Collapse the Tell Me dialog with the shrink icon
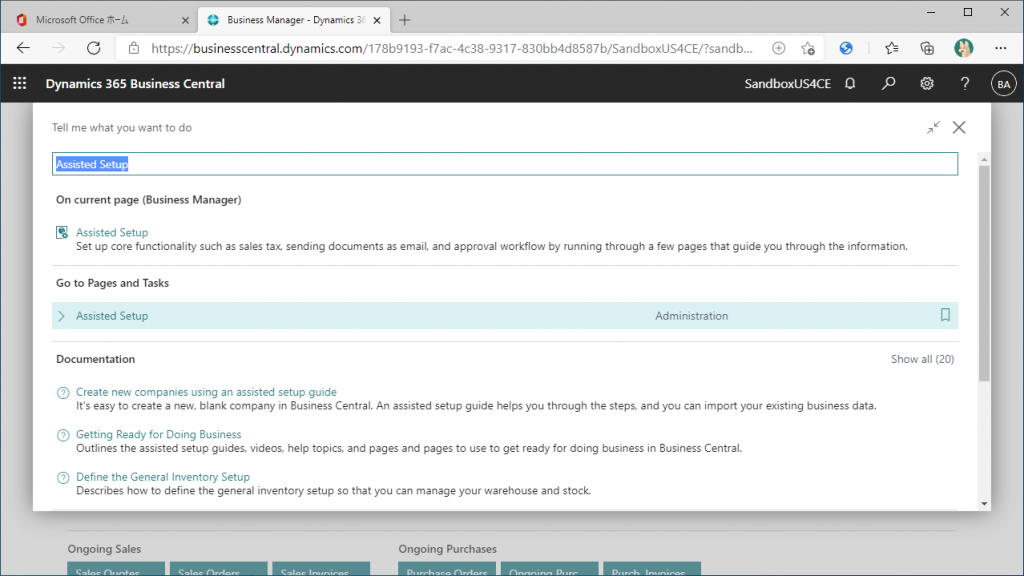 pyautogui.click(x=933, y=127)
